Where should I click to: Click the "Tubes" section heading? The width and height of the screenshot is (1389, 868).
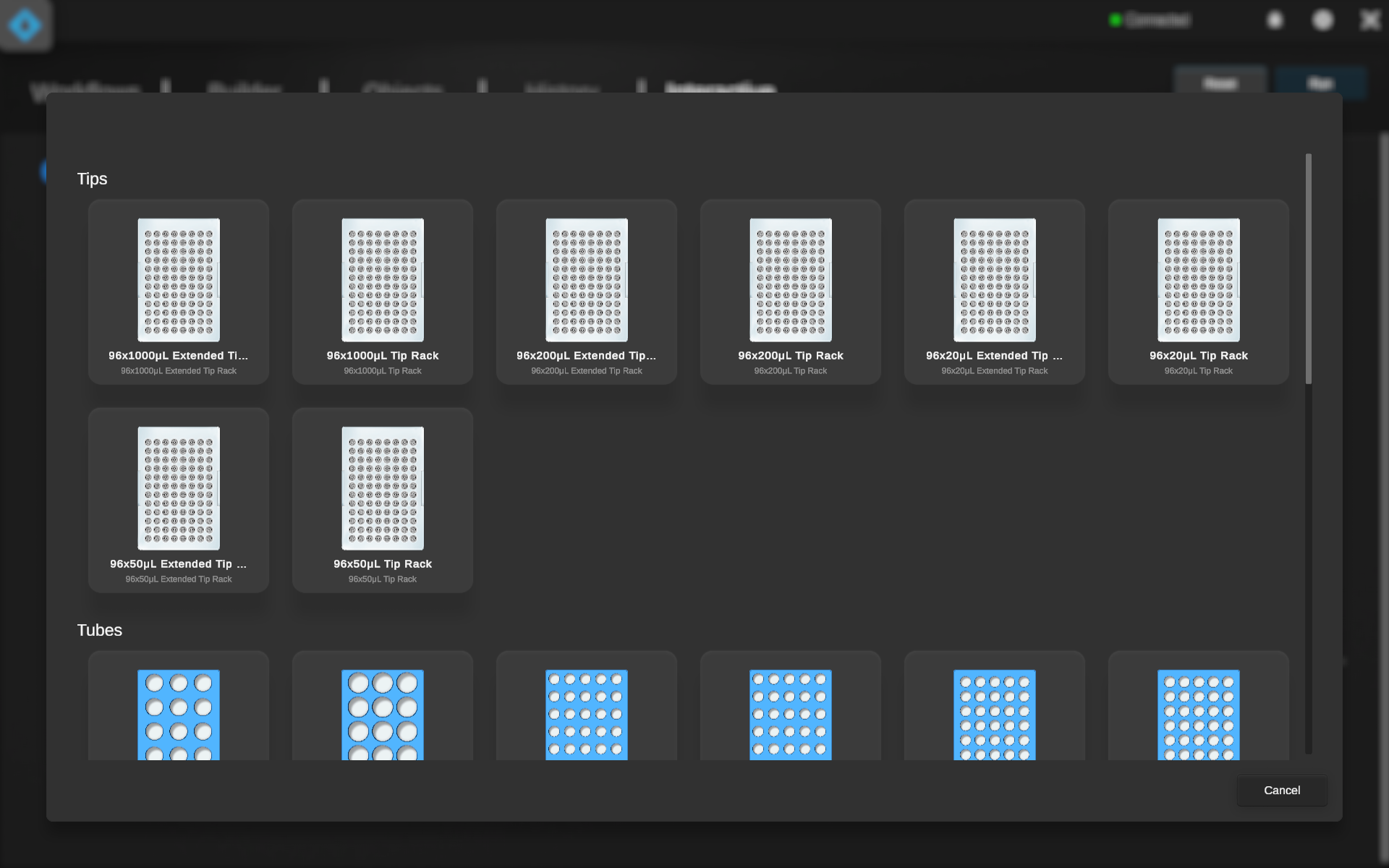pos(100,630)
